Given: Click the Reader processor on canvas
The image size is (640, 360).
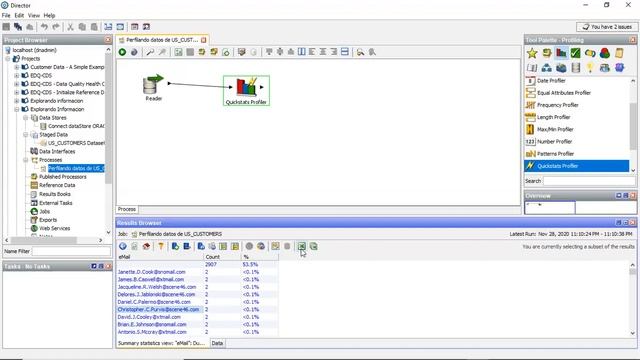Looking at the screenshot, I should pos(153,87).
